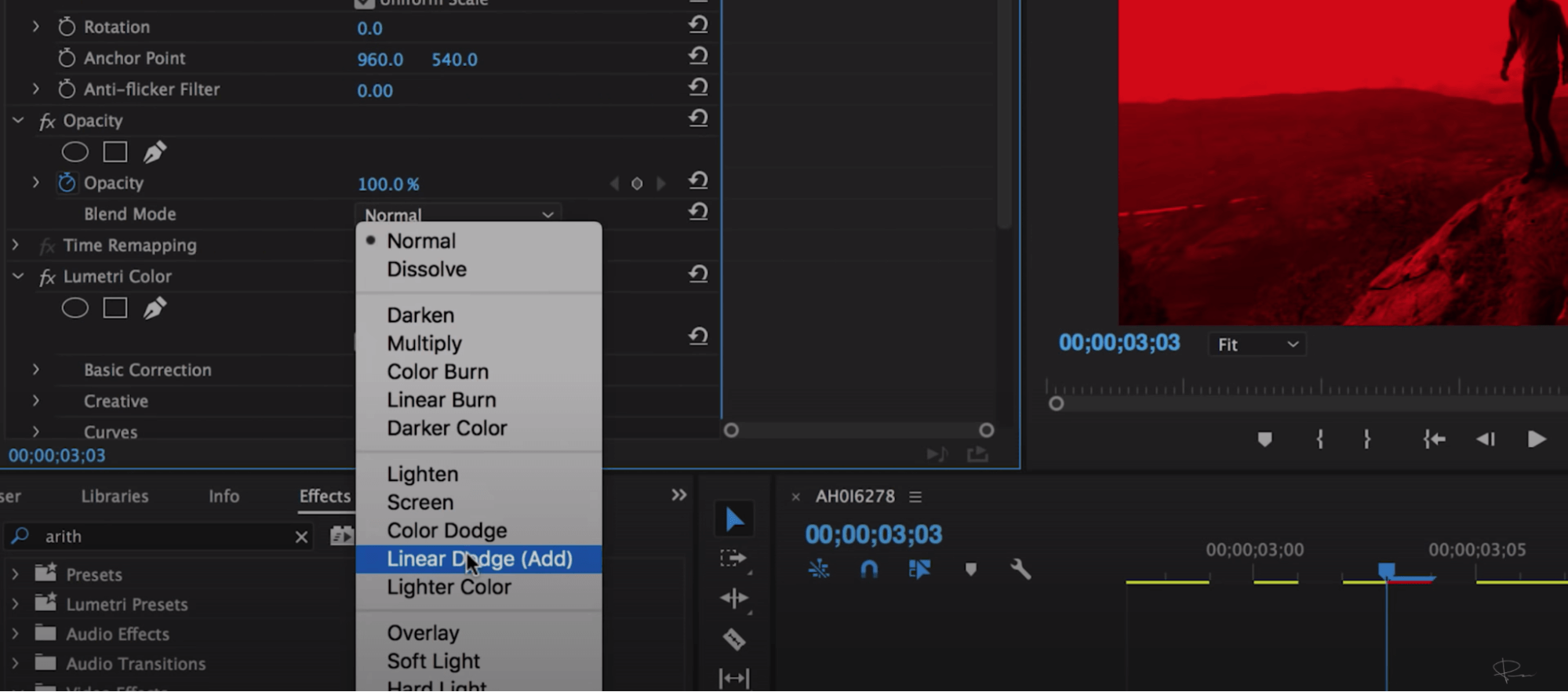
Task: Reset the Rotation parameter
Action: click(x=698, y=25)
